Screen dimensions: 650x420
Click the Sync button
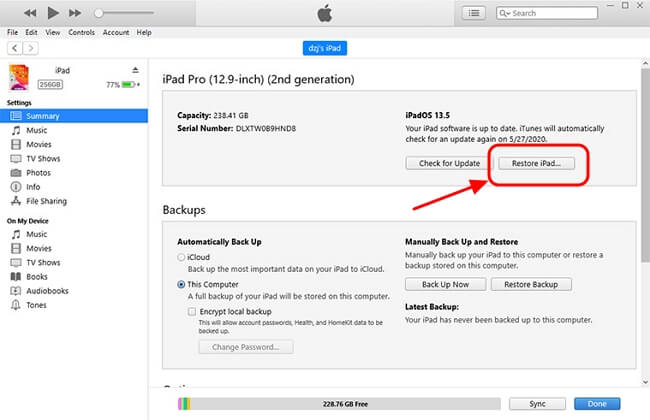tap(537, 404)
